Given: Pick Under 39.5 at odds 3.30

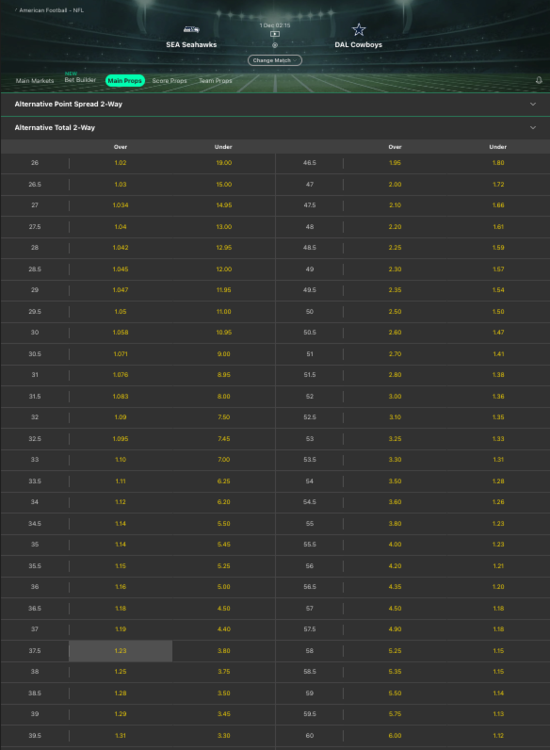Looking at the screenshot, I should tap(223, 736).
